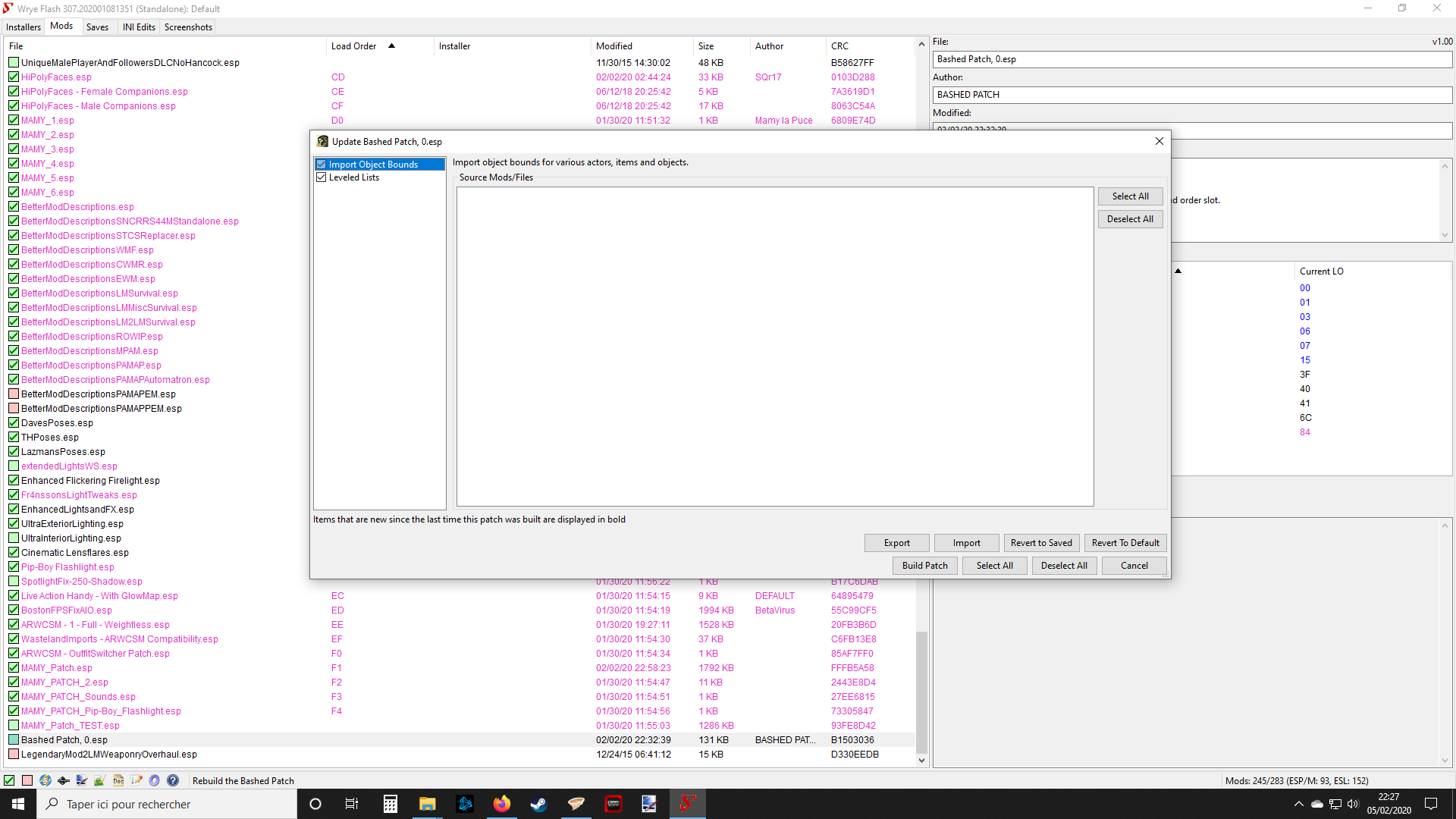Click the checklist pencil icon in status bar
The image size is (1456, 819).
pyautogui.click(x=136, y=780)
